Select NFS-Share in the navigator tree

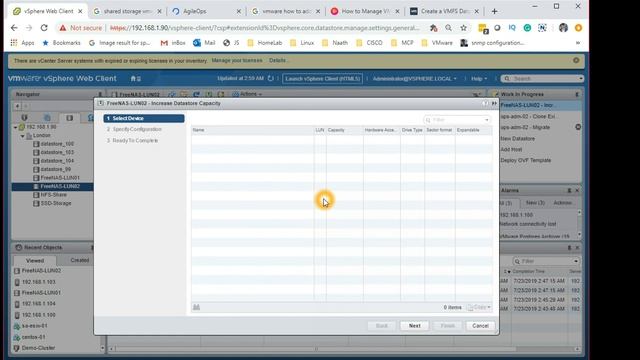(53, 195)
